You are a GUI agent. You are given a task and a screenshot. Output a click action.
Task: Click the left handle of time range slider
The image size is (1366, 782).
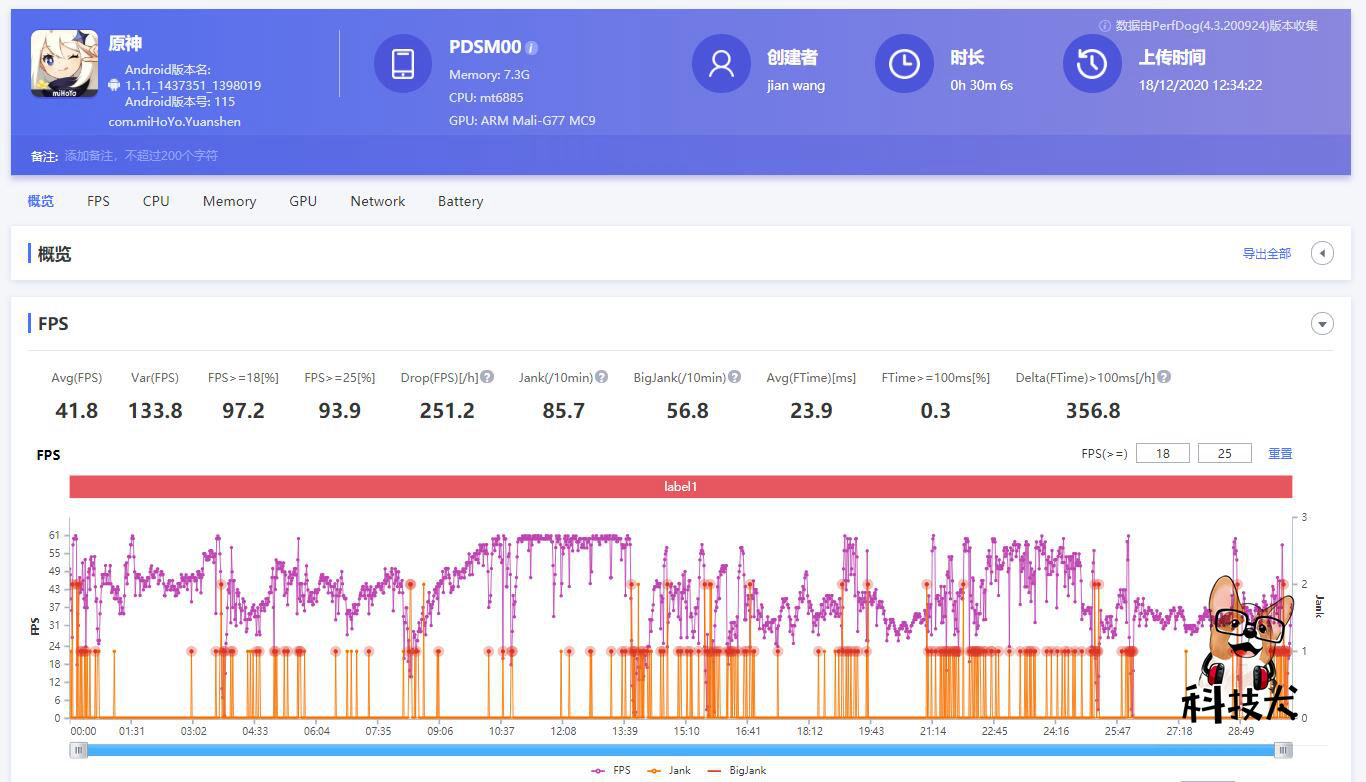[78, 750]
